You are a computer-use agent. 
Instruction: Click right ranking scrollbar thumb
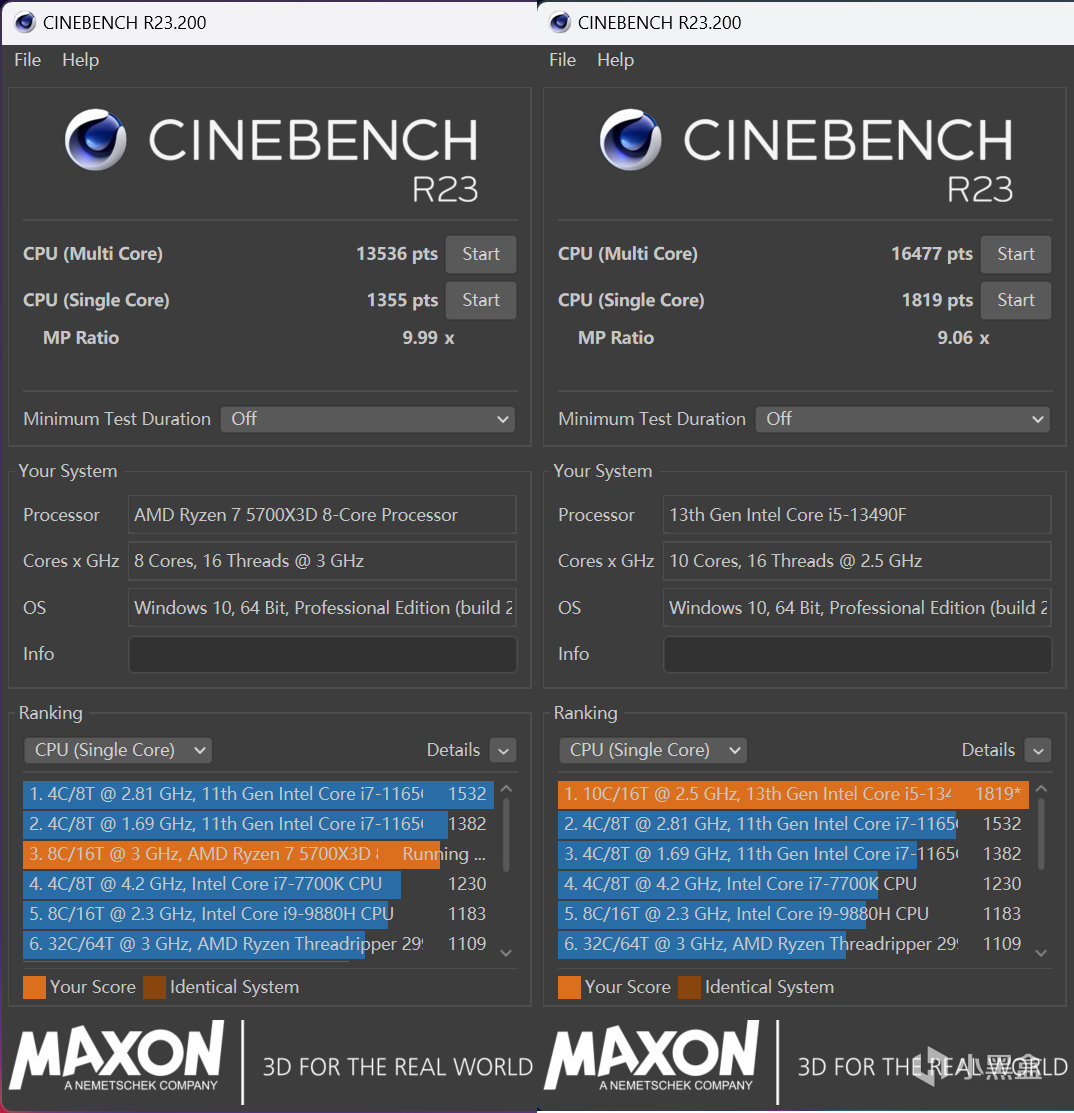[1041, 835]
